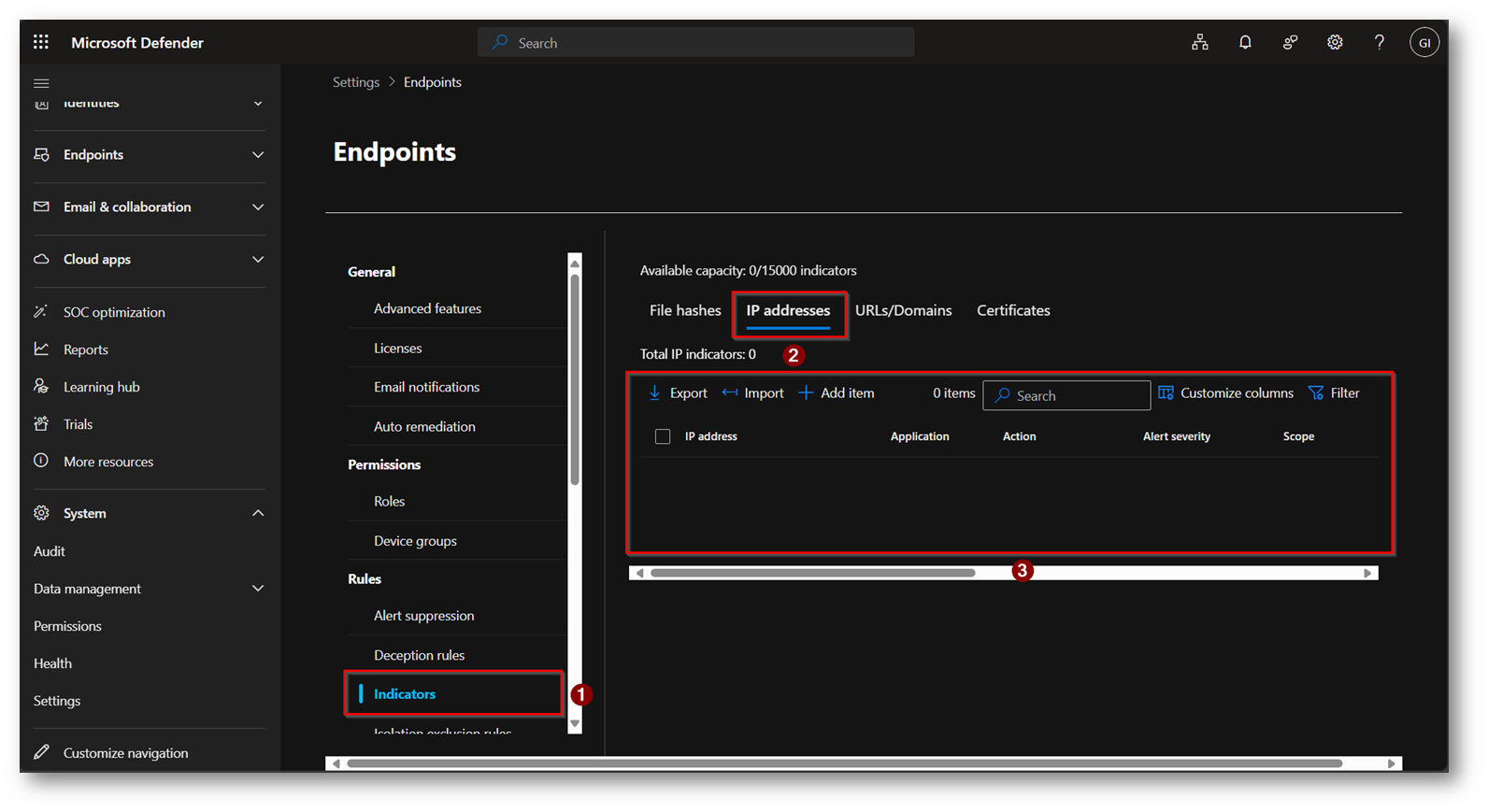The width and height of the screenshot is (1488, 812).
Task: Open the GI user account avatar
Action: point(1424,42)
